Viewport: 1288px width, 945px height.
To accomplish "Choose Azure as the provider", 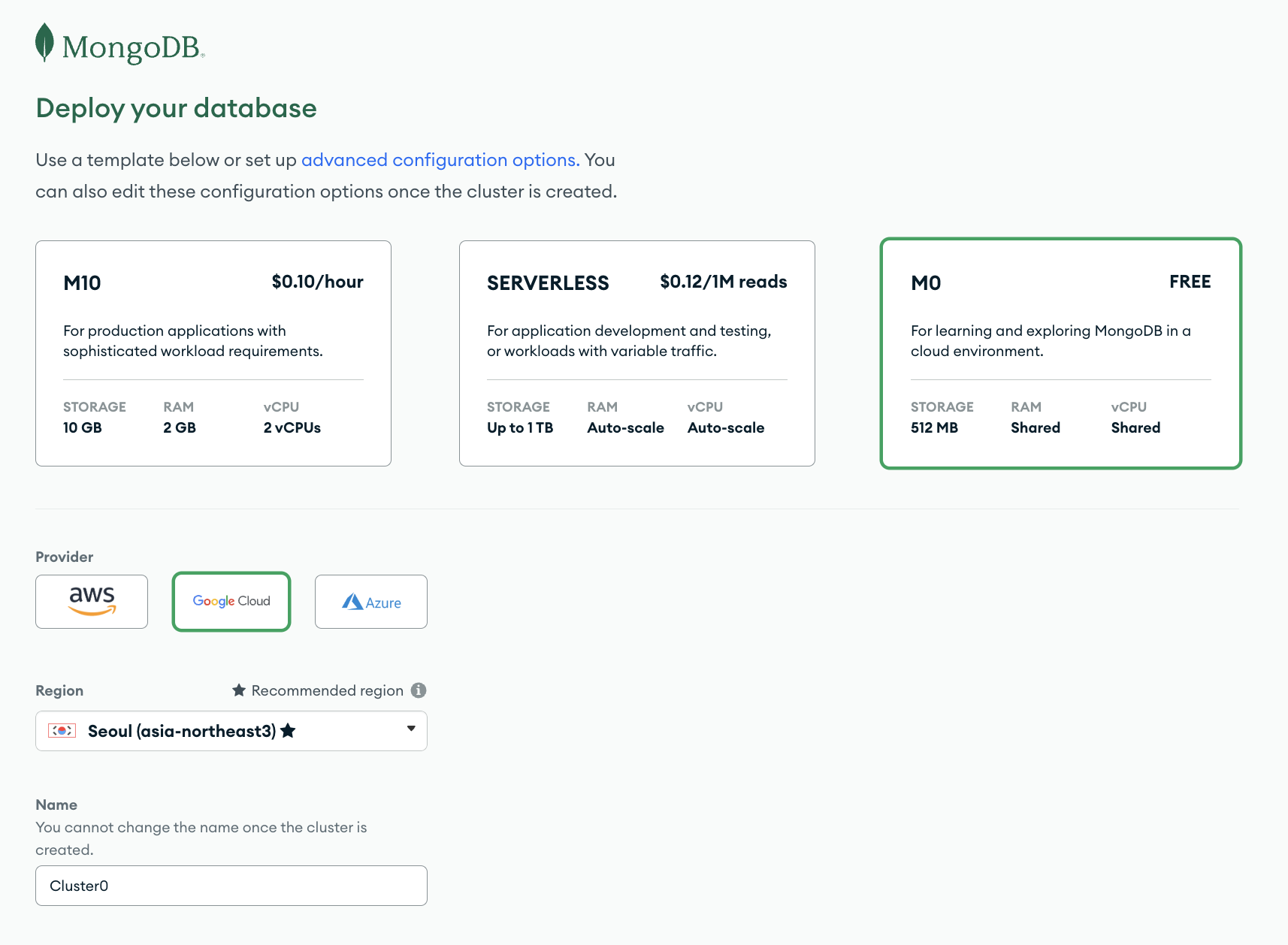I will [x=371, y=602].
